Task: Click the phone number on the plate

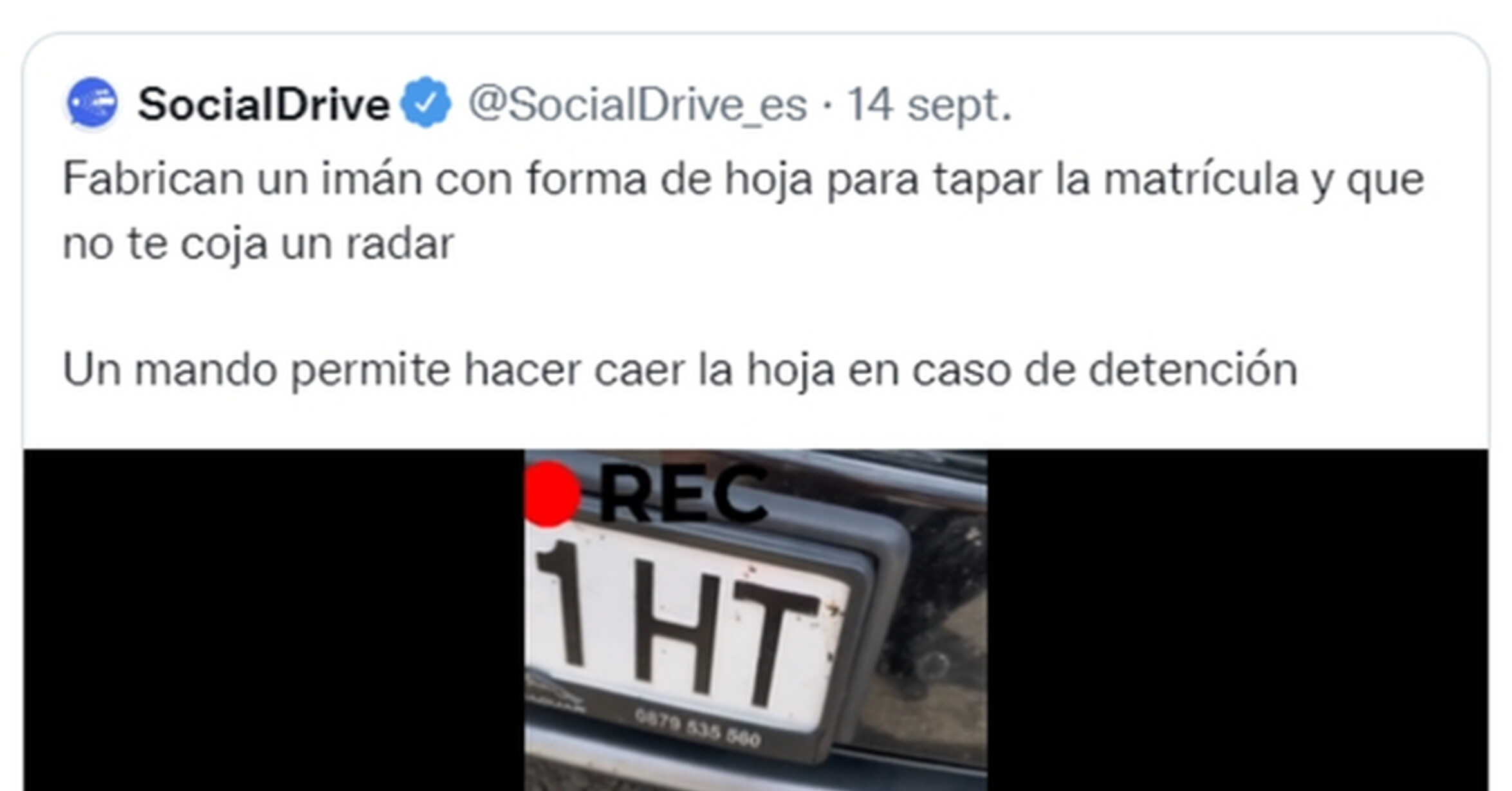Action: point(698,727)
